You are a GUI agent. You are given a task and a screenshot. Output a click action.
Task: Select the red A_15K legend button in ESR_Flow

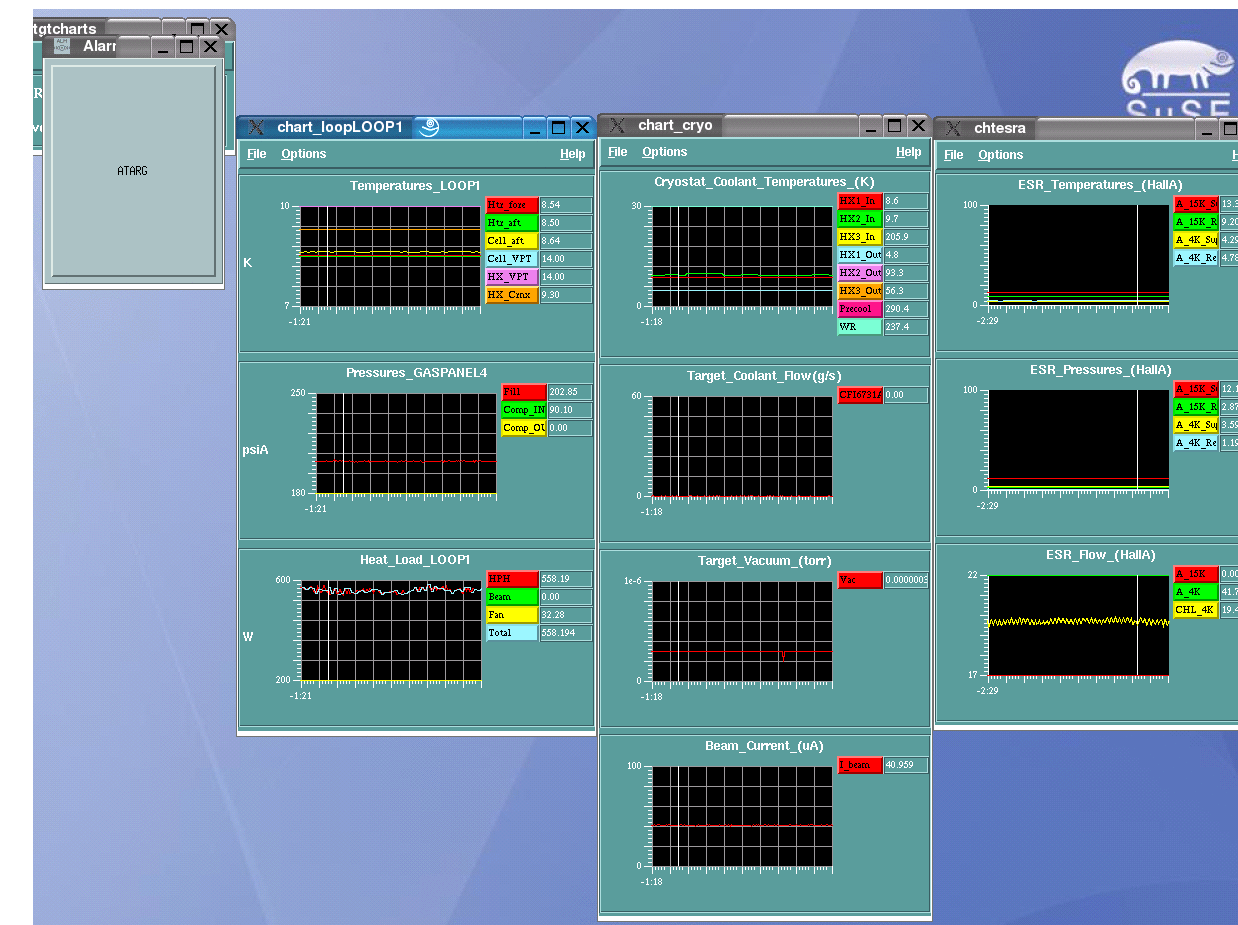tap(1196, 574)
